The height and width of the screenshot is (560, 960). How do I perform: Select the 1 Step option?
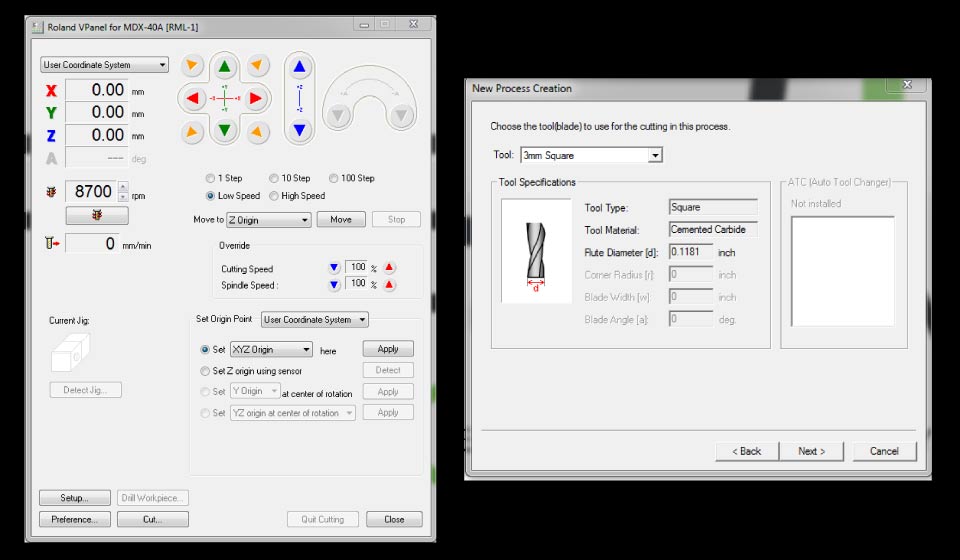click(211, 178)
